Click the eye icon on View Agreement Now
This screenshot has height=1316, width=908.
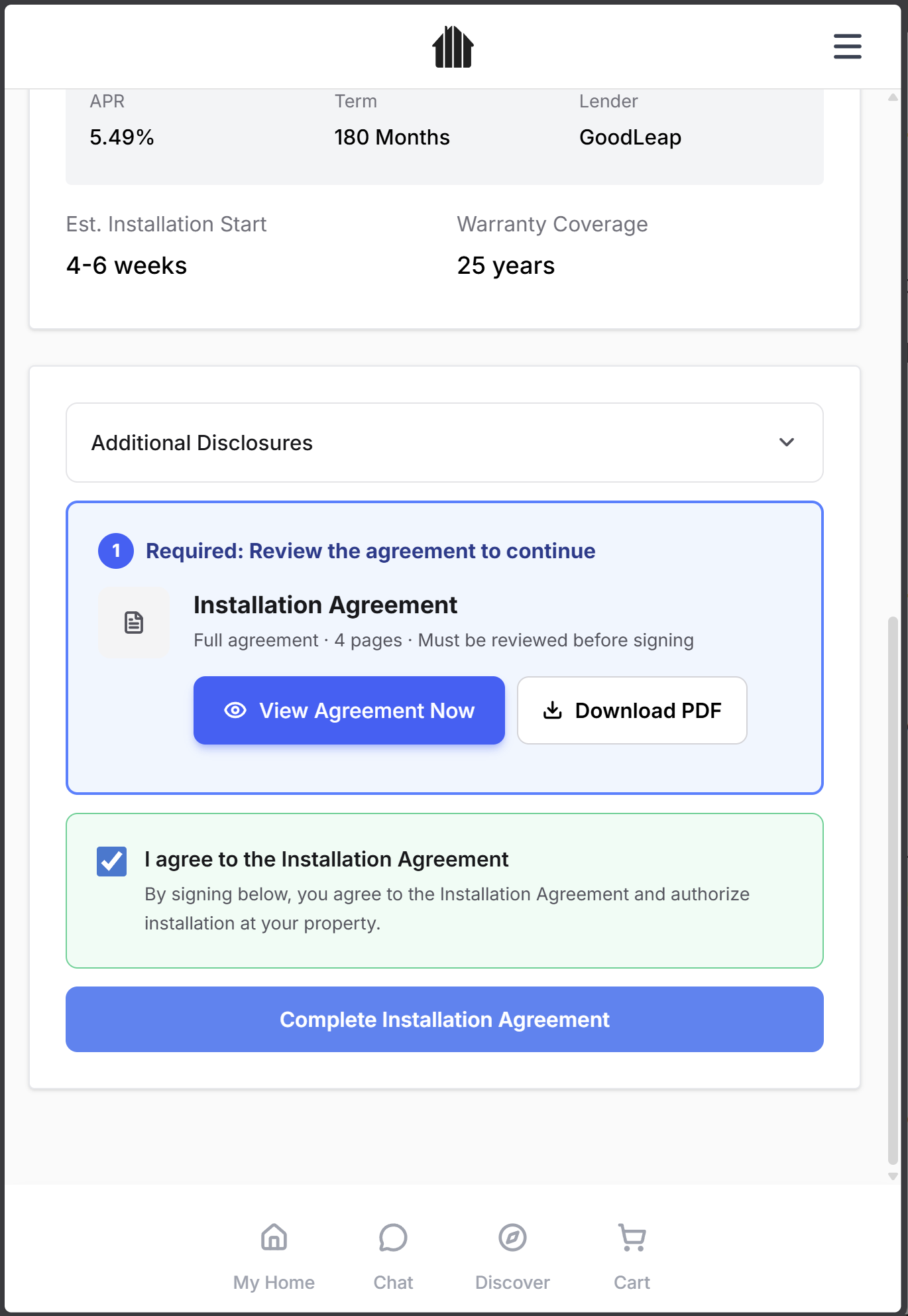point(235,711)
